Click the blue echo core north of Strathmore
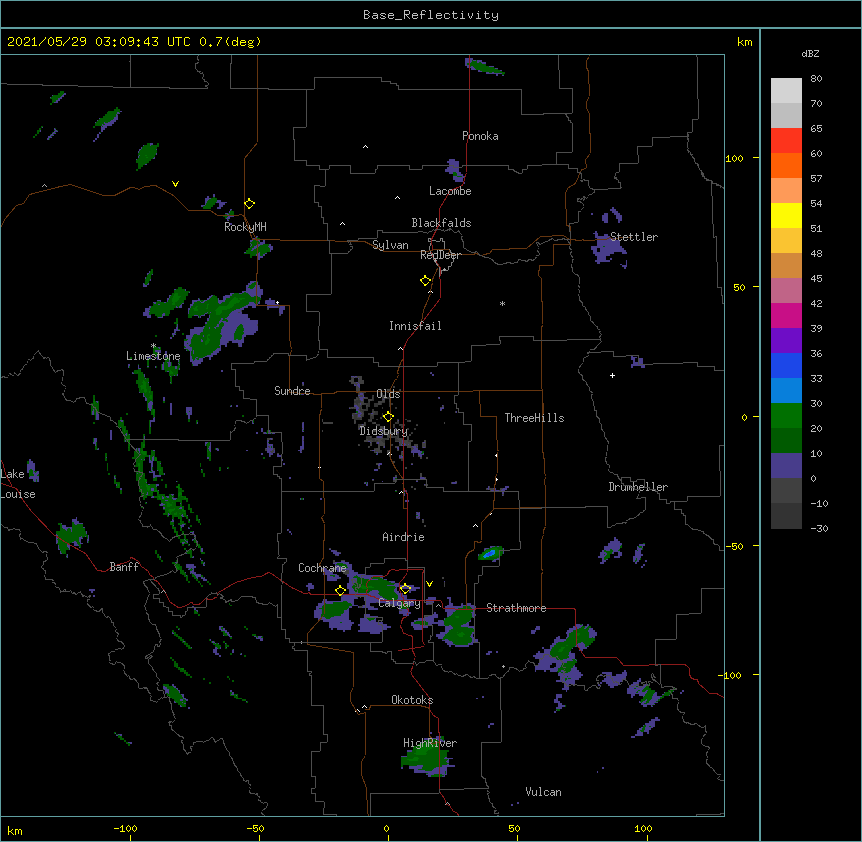The image size is (862, 842). click(492, 552)
